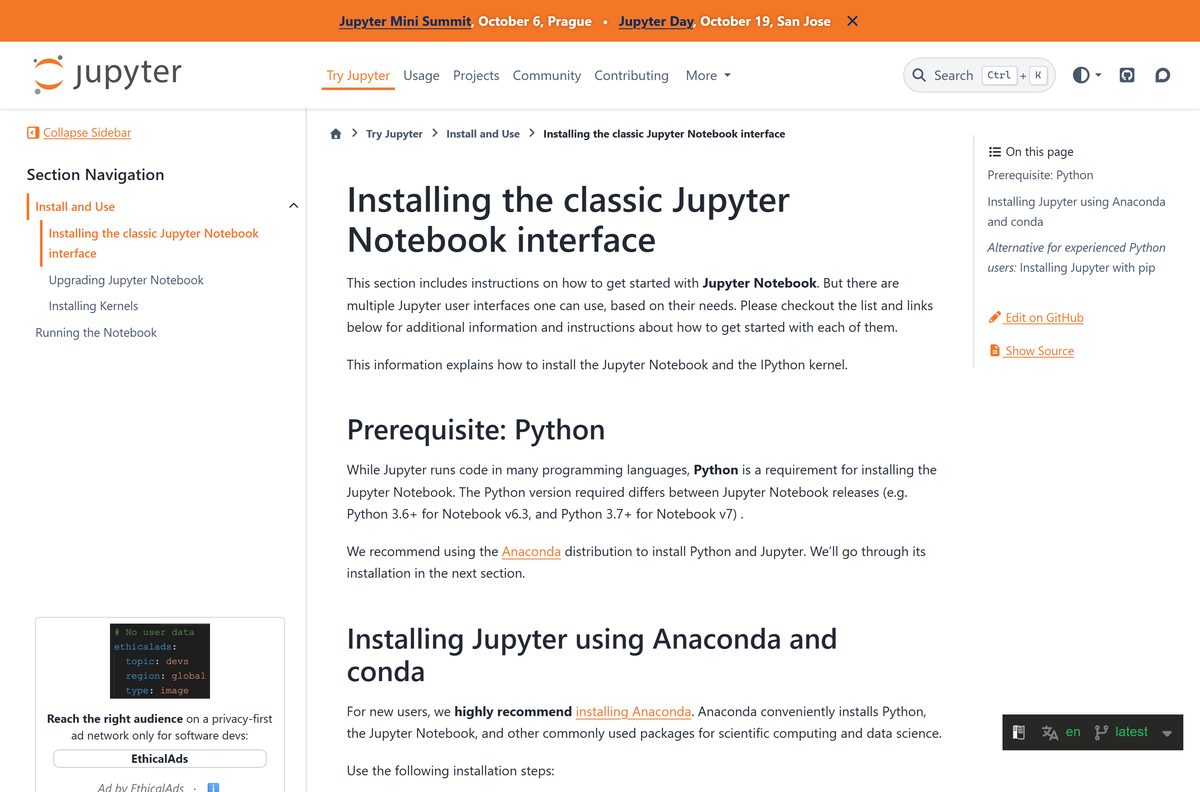Click the EthicalAds code image
This screenshot has height=792, width=1200.
point(160,661)
